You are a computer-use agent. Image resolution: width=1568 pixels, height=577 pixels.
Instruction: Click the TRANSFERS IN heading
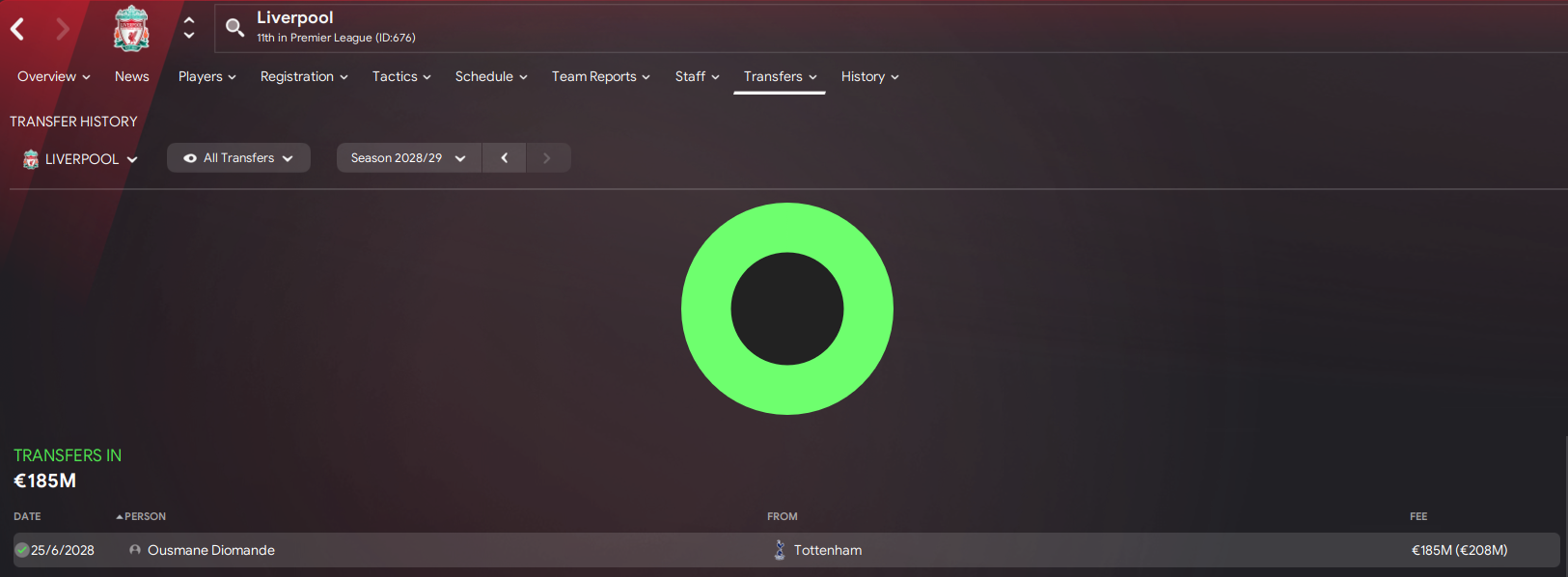coord(68,455)
